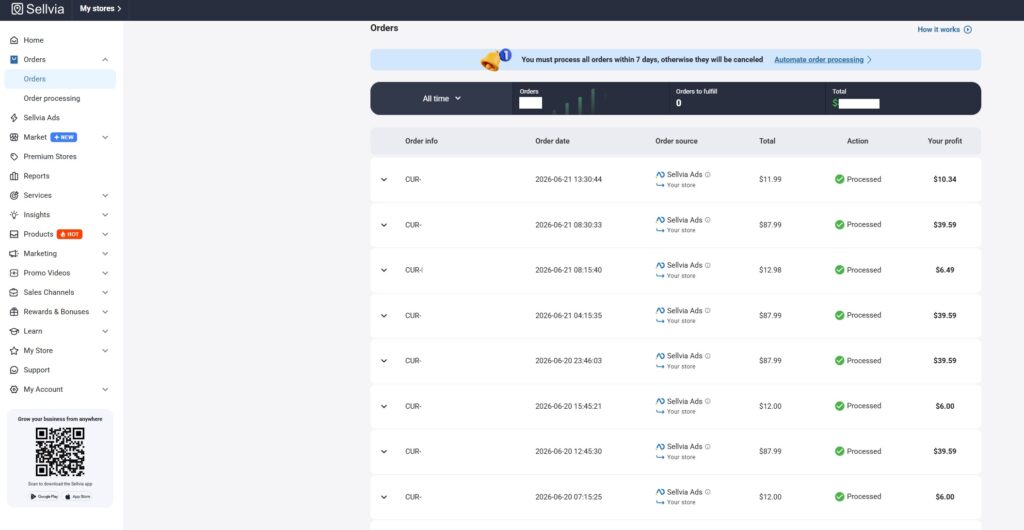The height and width of the screenshot is (530, 1024).
Task: Click the Sellvia logo icon
Action: [17, 9]
